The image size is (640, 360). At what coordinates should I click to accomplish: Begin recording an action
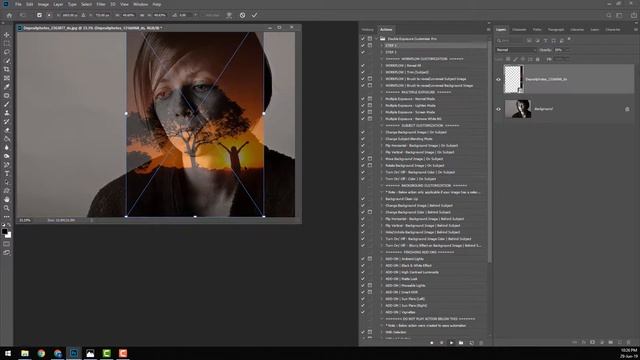[432, 343]
